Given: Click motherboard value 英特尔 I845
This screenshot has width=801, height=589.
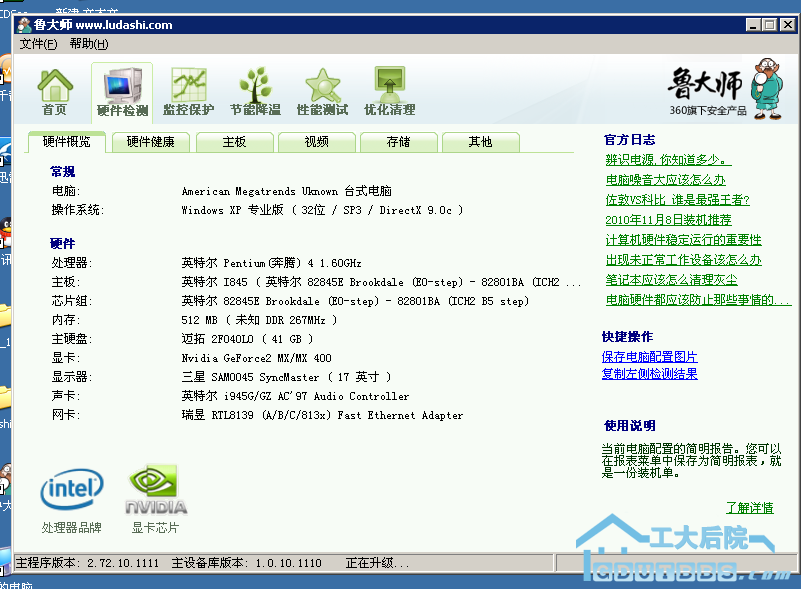Looking at the screenshot, I should coord(381,282).
